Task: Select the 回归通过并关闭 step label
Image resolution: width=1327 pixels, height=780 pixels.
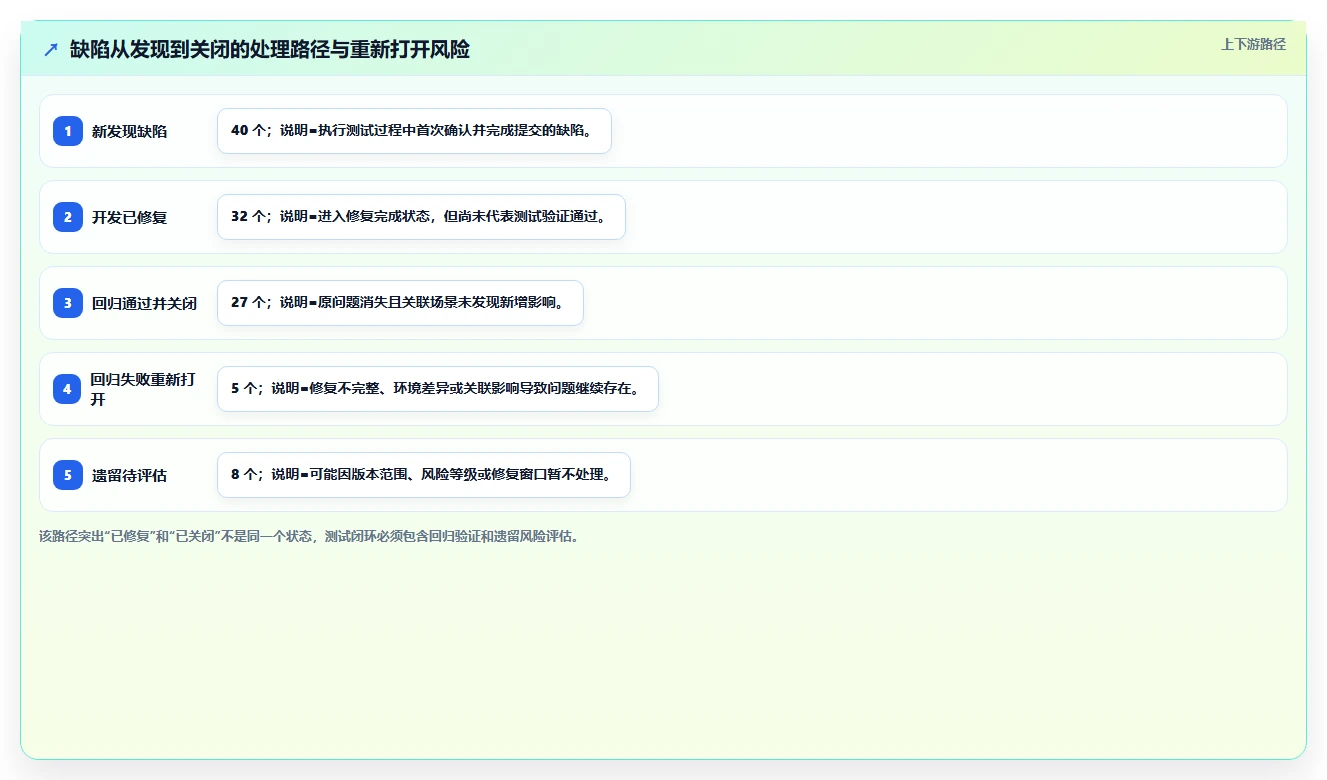Action: pyautogui.click(x=144, y=304)
